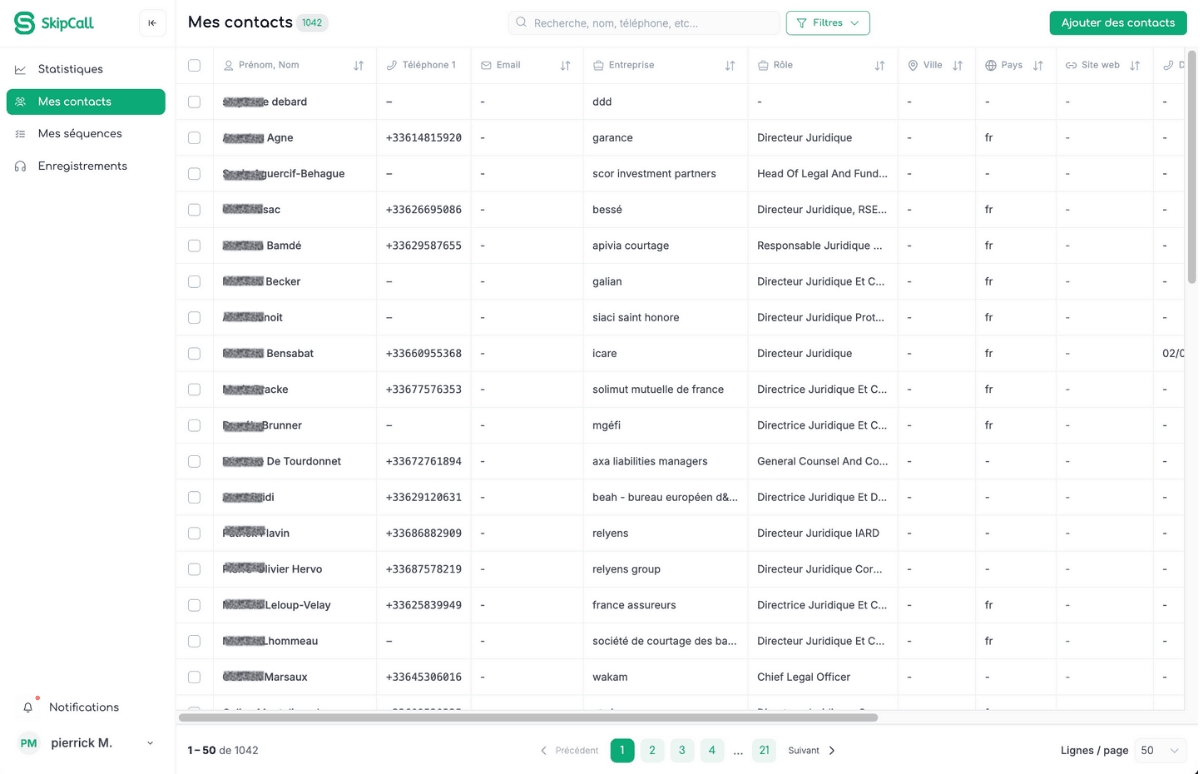
Task: Expand the pierrick M. account menu
Action: coord(150,743)
